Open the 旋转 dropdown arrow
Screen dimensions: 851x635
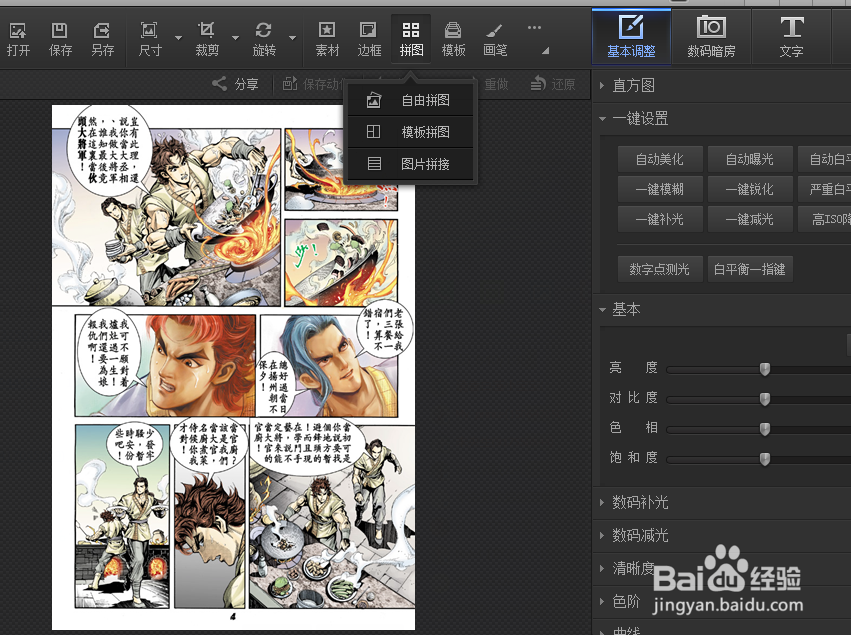click(292, 38)
